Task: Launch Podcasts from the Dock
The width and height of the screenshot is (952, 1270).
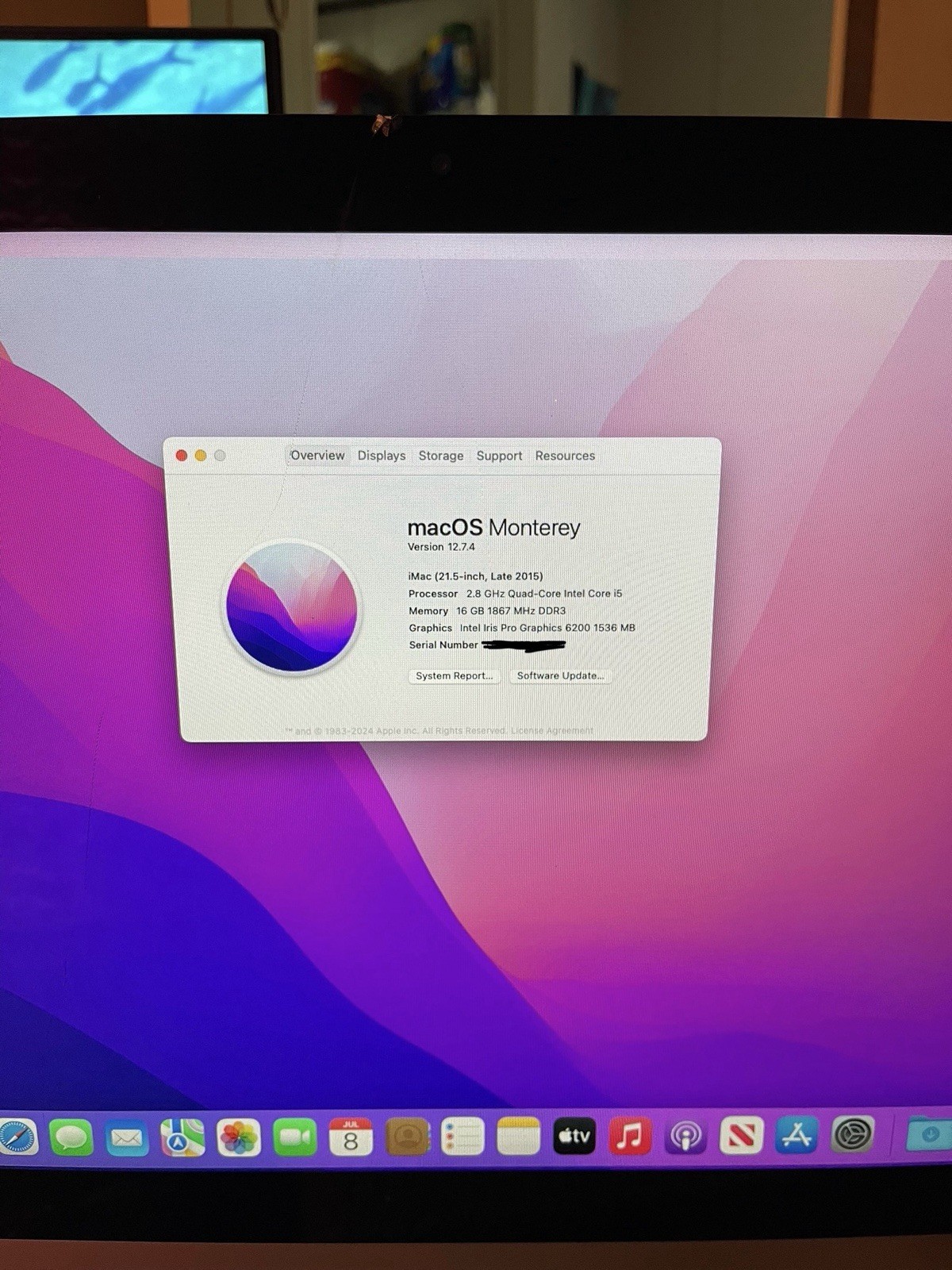Action: click(685, 1136)
